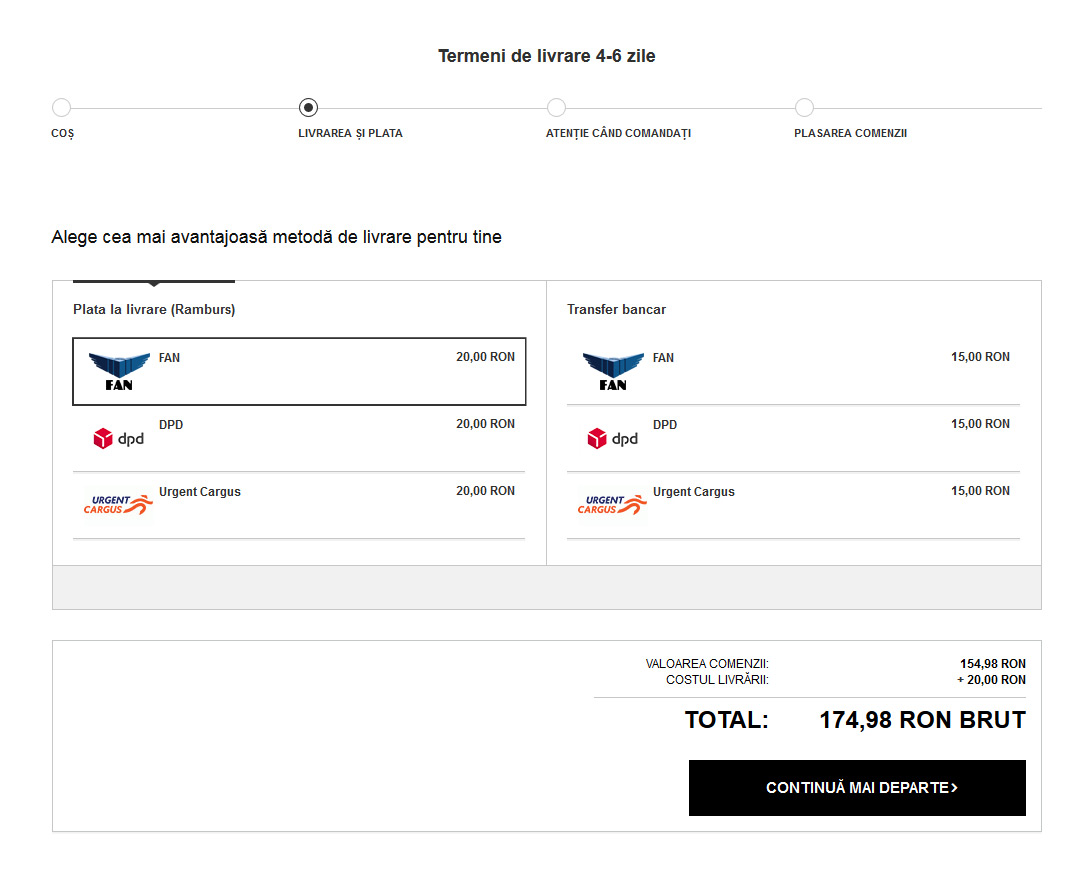Open the Plata la livrare (Ramburs) tab
This screenshot has height=882, width=1079.
[x=154, y=310]
